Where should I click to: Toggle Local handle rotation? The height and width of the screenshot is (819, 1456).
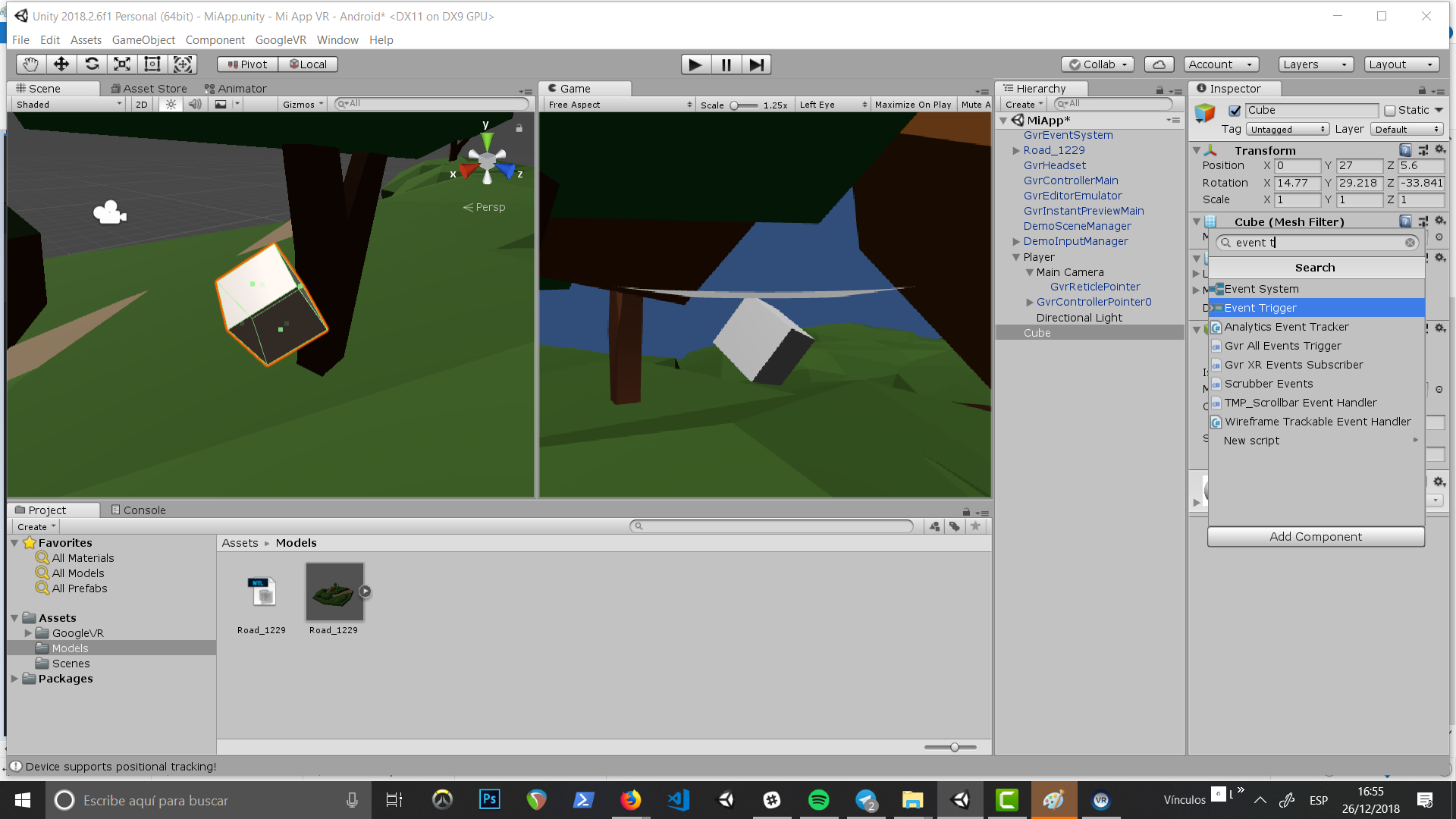pyautogui.click(x=308, y=64)
